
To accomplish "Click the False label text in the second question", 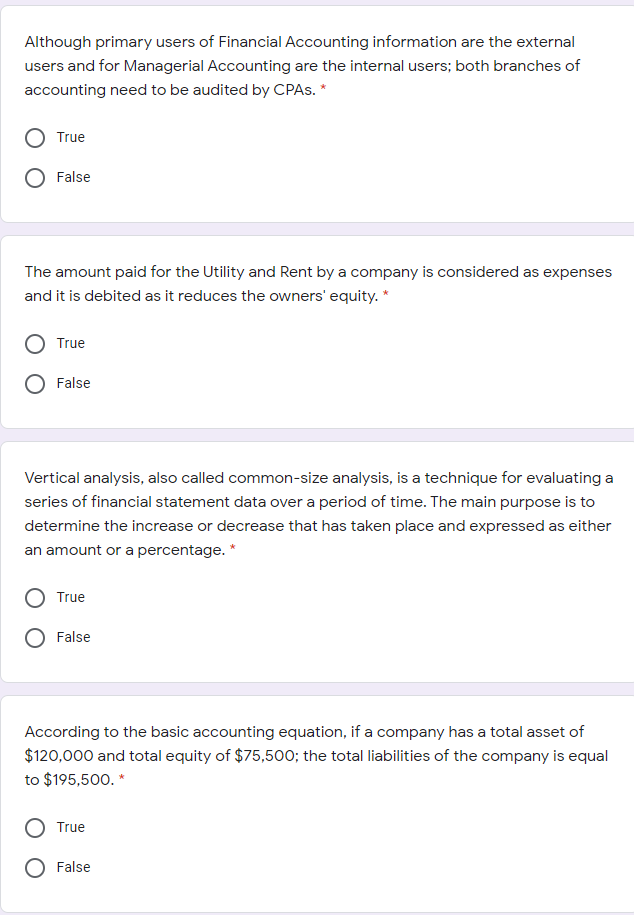I will pyautogui.click(x=74, y=384).
